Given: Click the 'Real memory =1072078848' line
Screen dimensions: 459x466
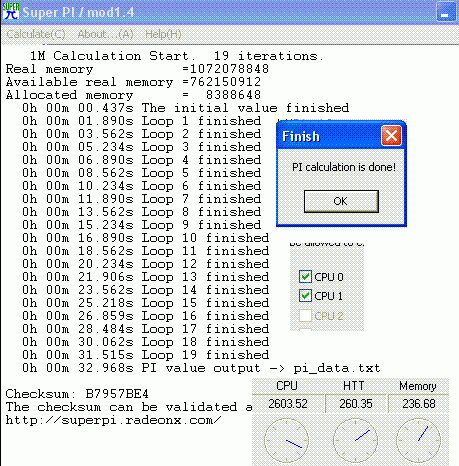Looking at the screenshot, I should [137, 69].
